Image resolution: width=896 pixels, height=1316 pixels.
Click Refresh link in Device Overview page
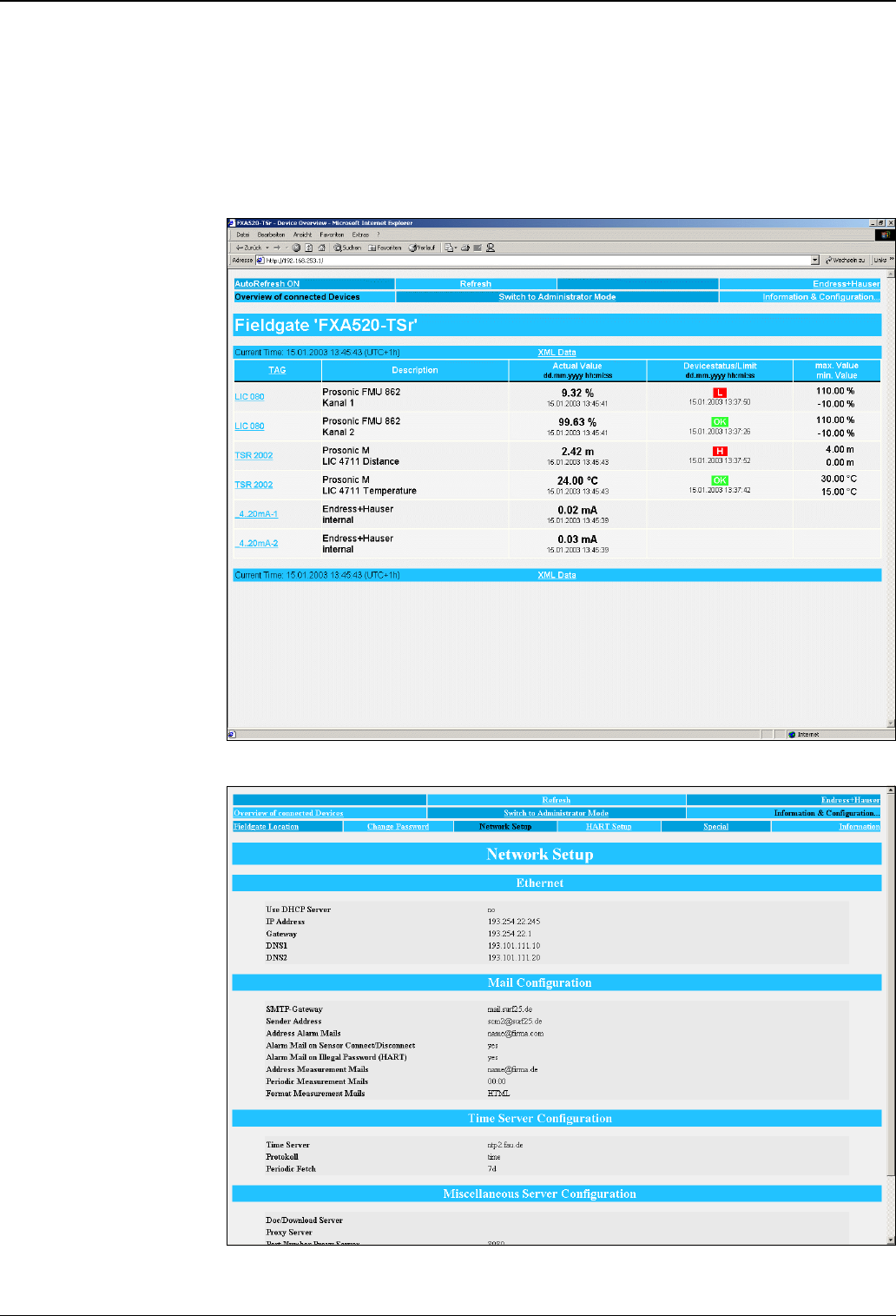[x=476, y=284]
